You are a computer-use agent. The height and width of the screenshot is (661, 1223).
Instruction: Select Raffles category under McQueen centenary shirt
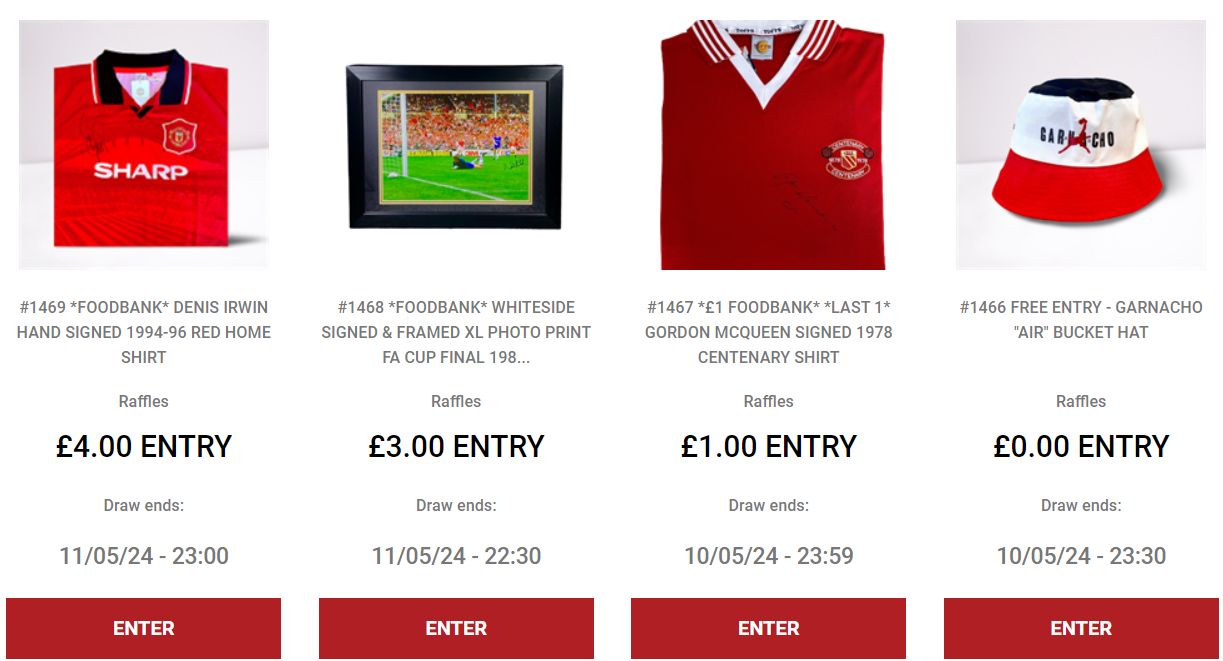pos(769,401)
